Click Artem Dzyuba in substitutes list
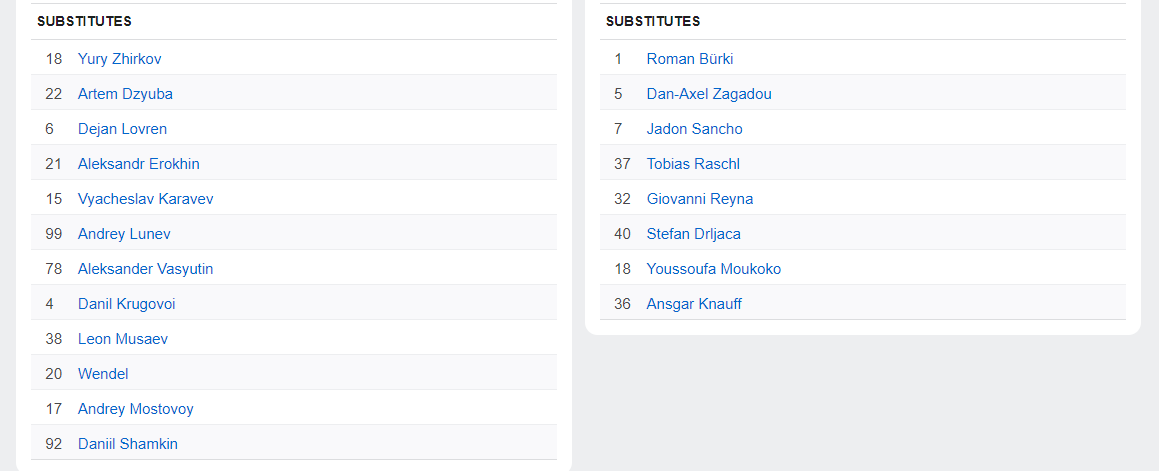This screenshot has height=471, width=1159. [125, 94]
